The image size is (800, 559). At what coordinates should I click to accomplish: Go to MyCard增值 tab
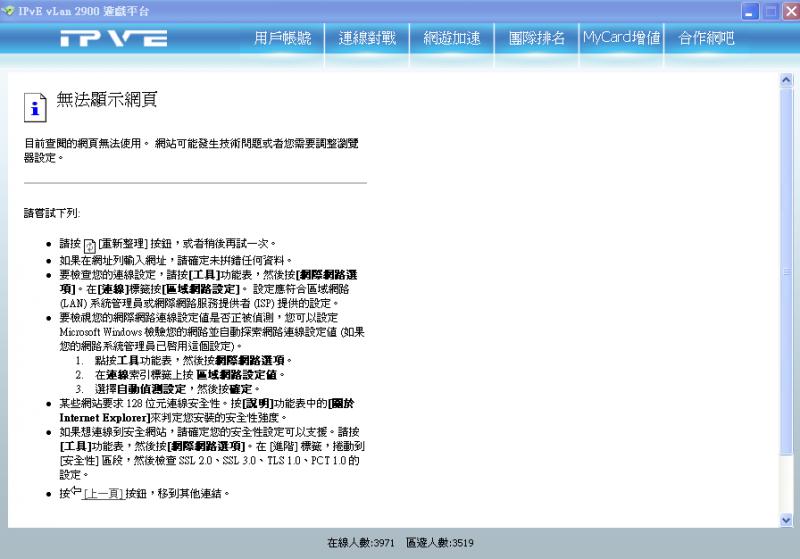coord(621,38)
